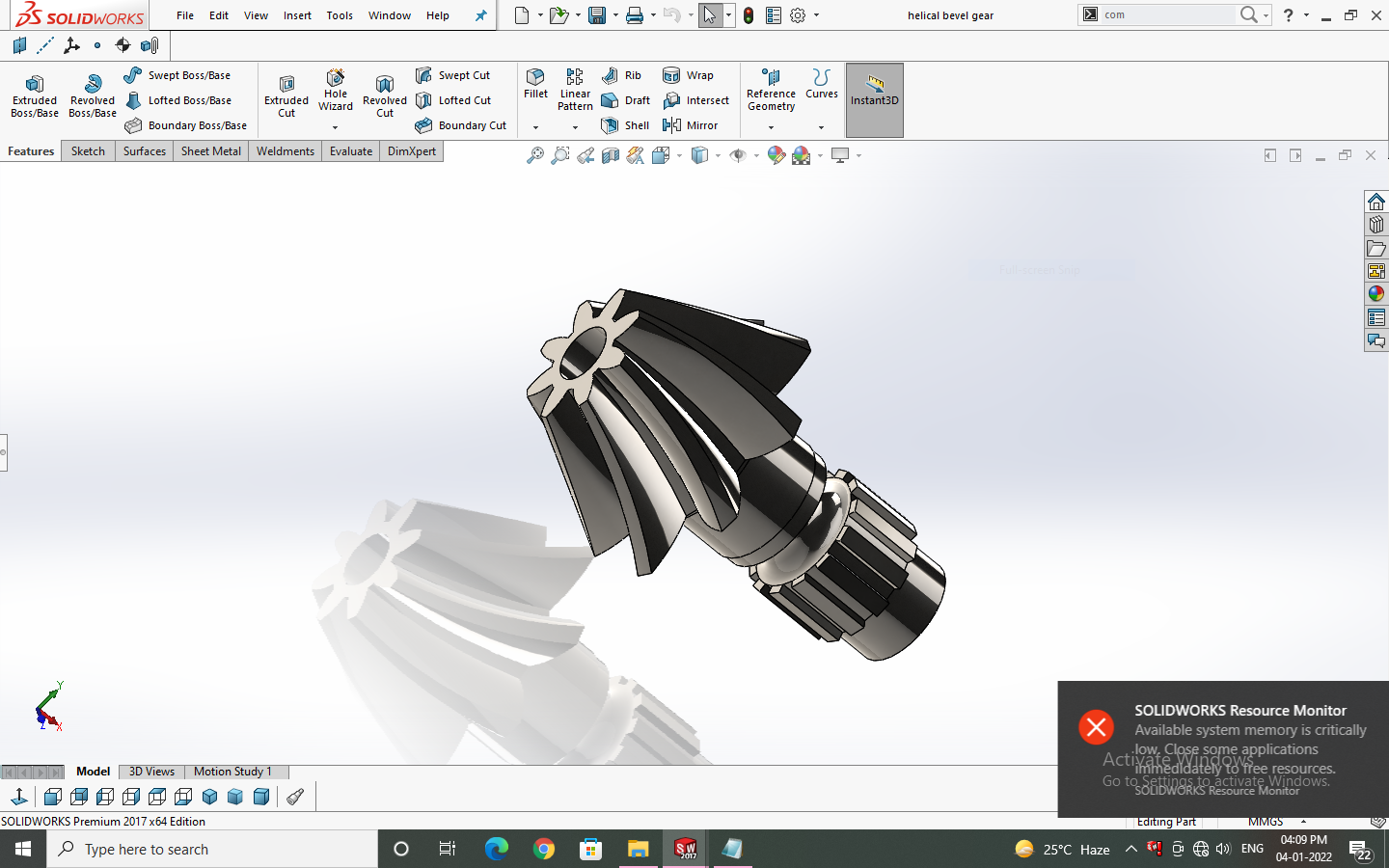Insert a Coordinate System

[71, 45]
